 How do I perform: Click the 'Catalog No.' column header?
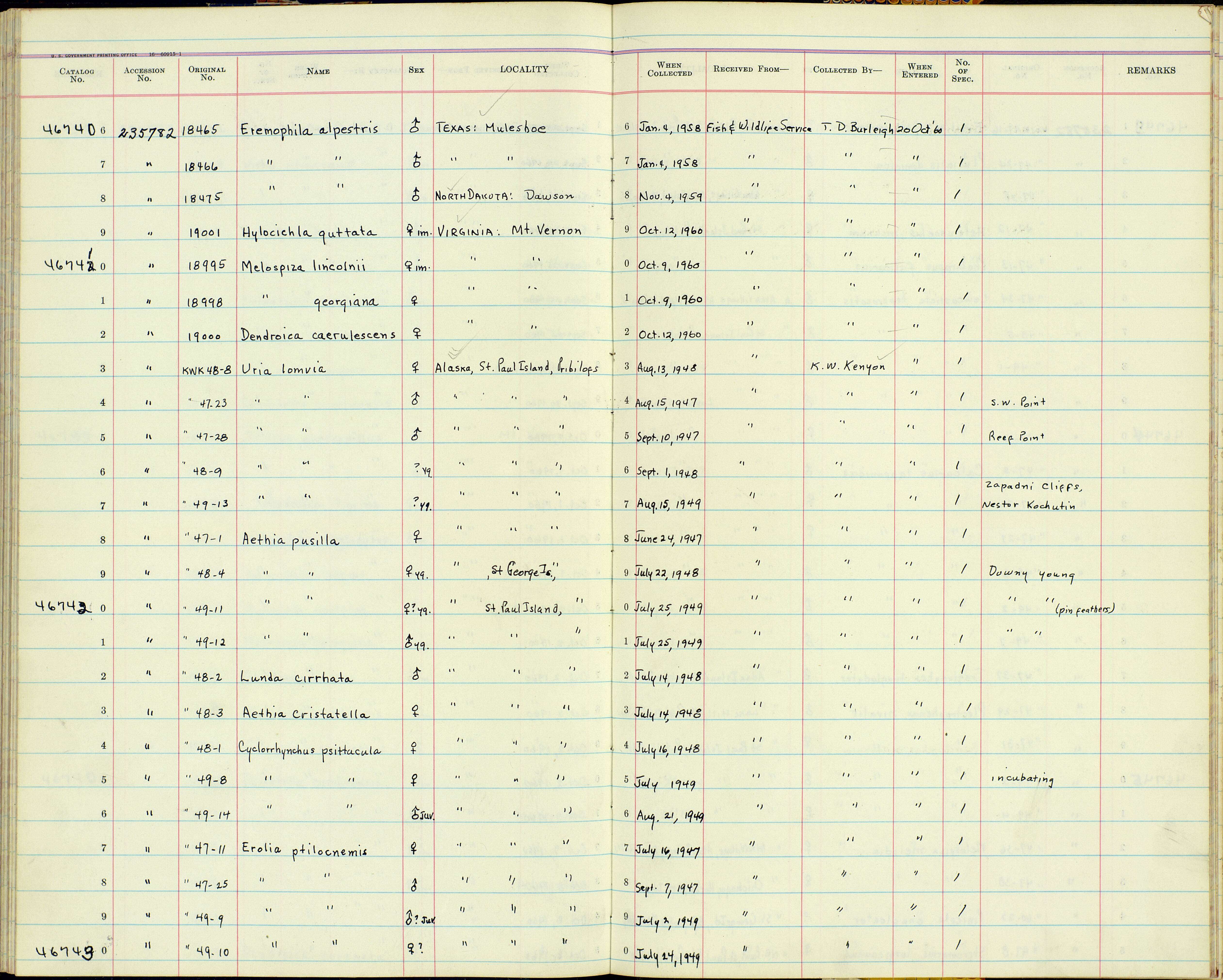(x=77, y=75)
